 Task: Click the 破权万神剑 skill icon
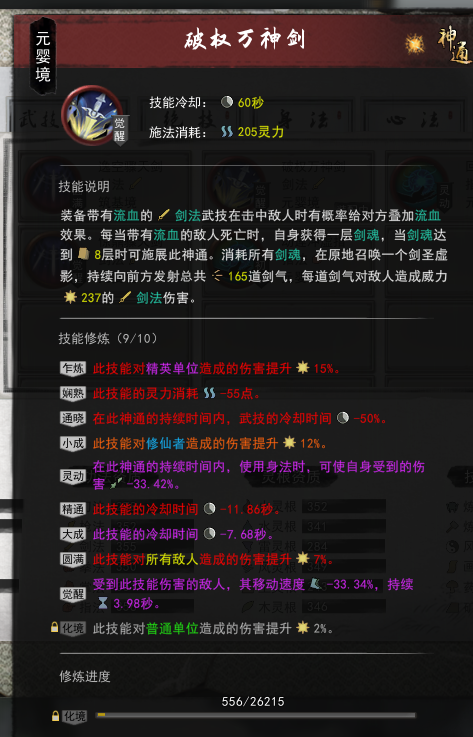click(92, 115)
